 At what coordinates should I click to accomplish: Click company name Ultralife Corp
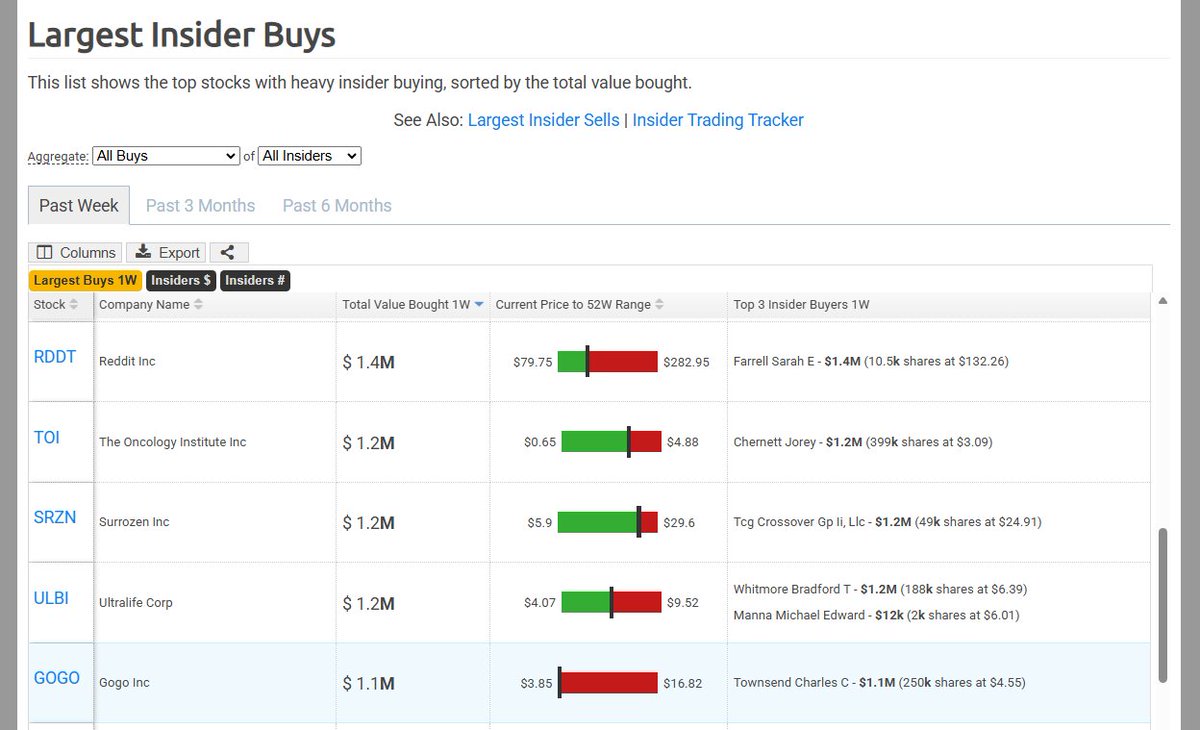tap(136, 603)
